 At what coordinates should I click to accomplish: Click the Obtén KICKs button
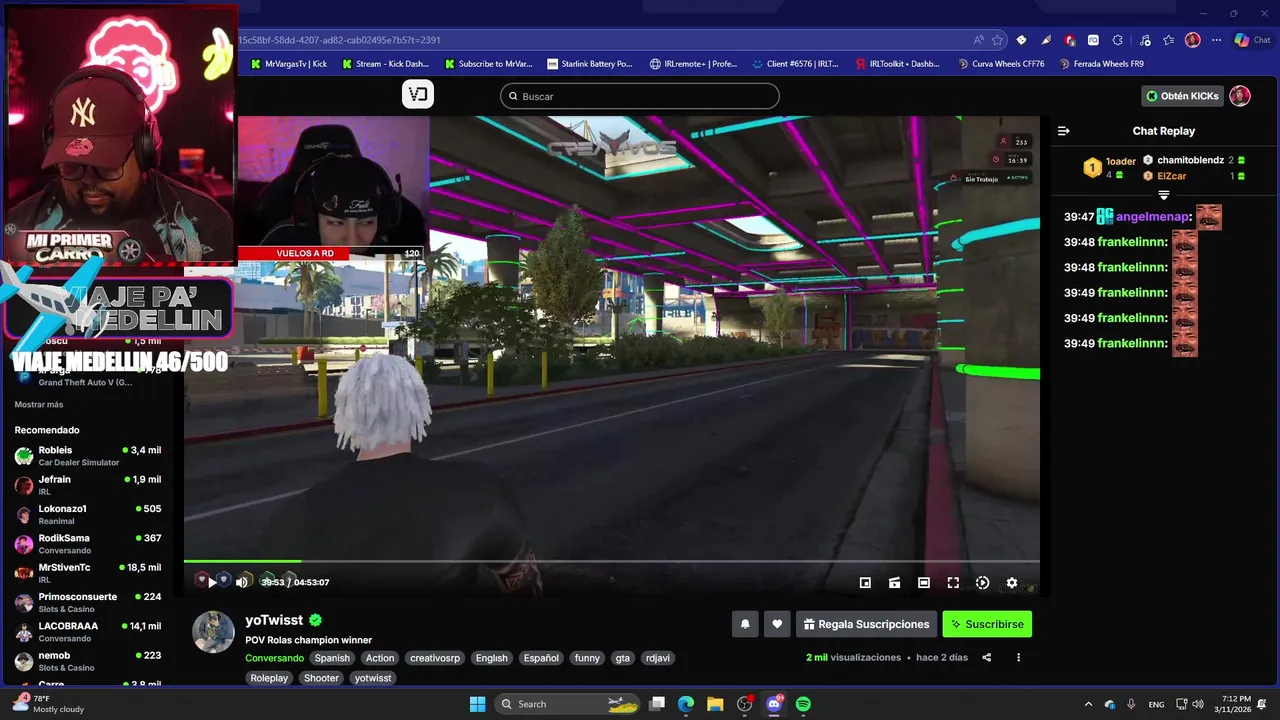tap(1182, 96)
